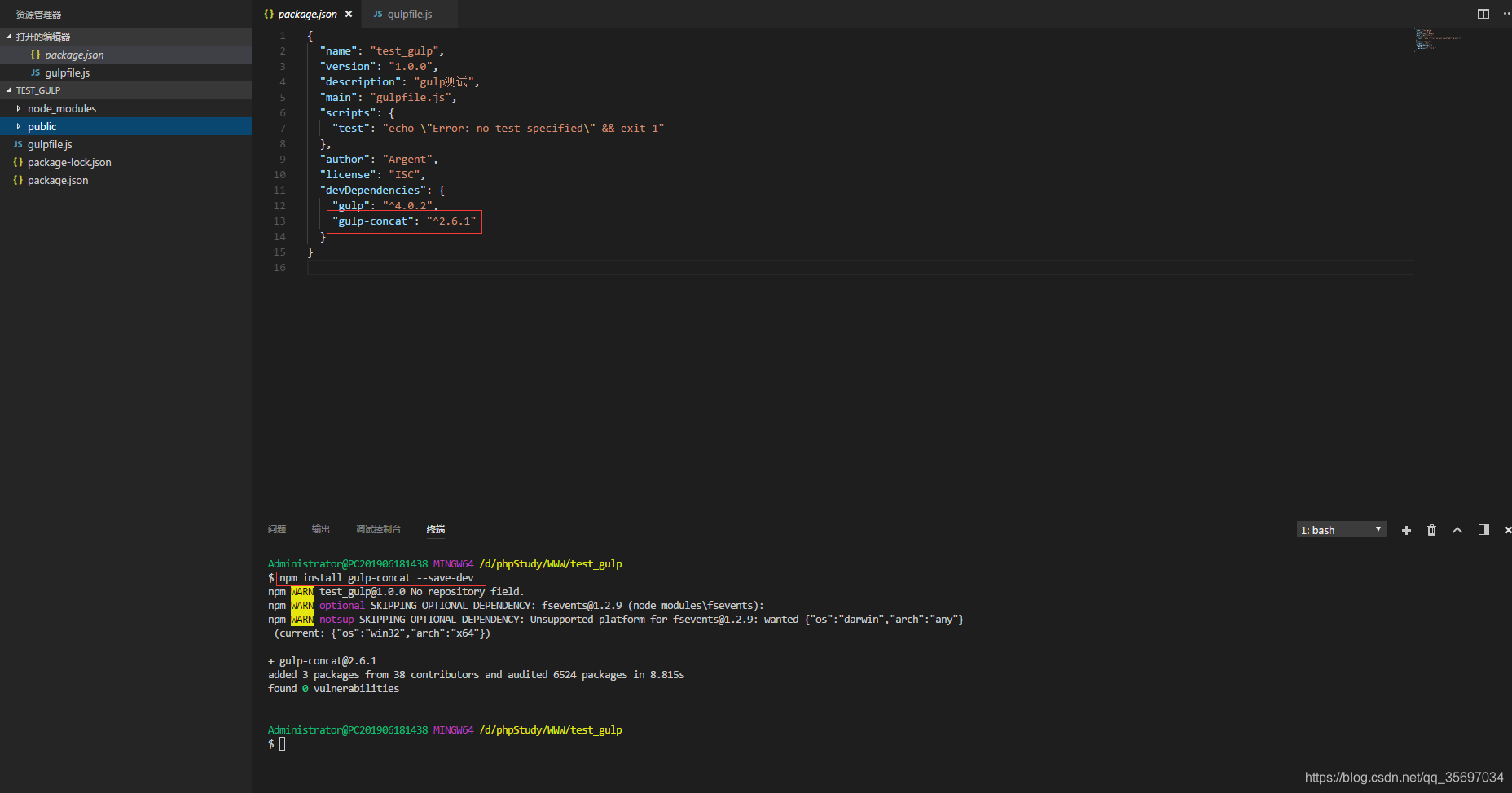Open the editor more actions menu

[x=1506, y=14]
